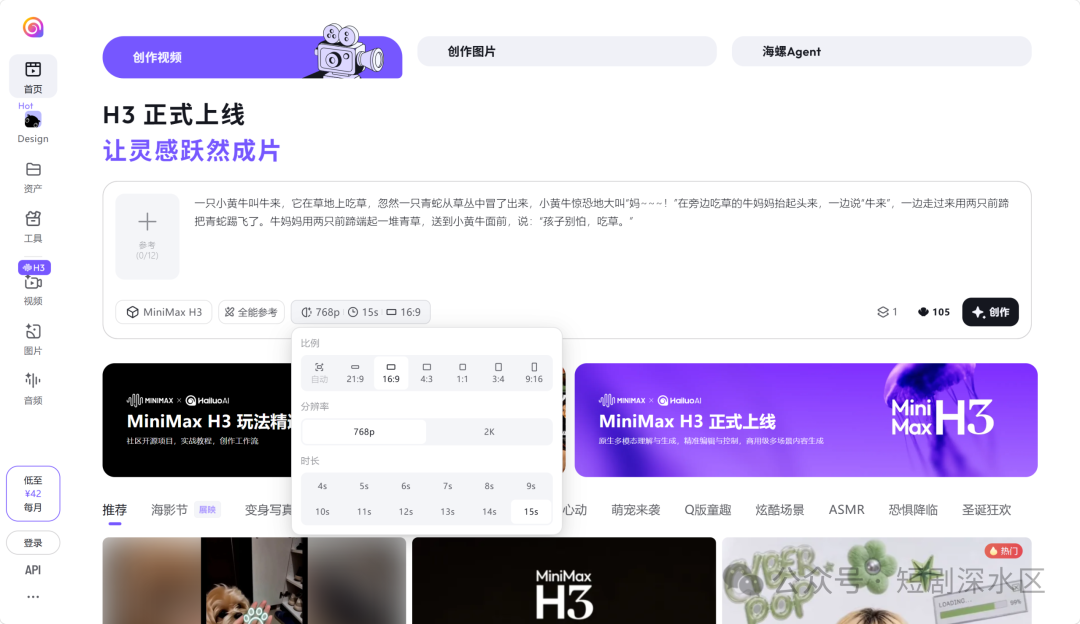Open the MiniMax H3 玩法精选 black banner

(197, 420)
